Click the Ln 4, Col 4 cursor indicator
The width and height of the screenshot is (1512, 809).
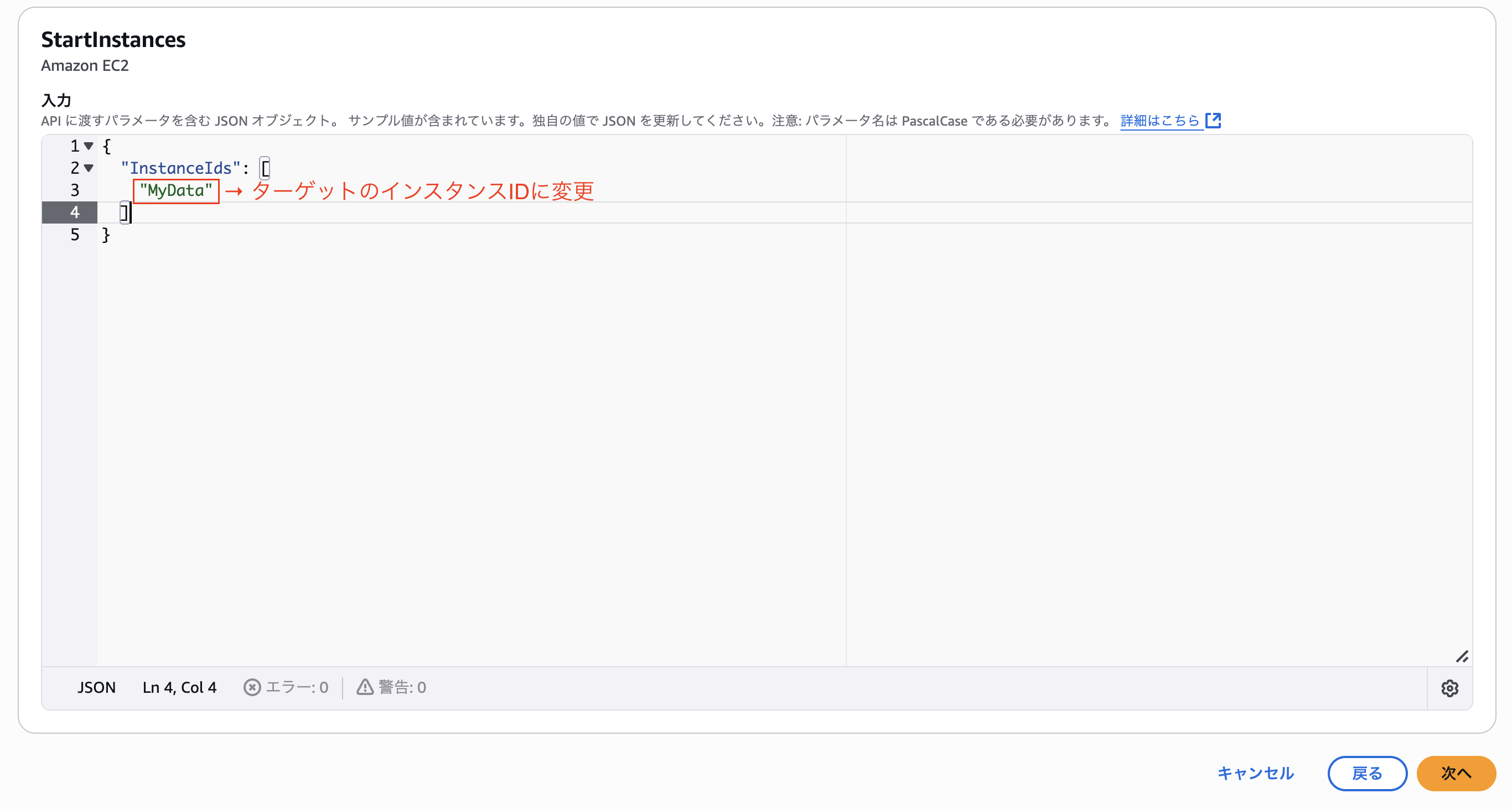point(180,687)
